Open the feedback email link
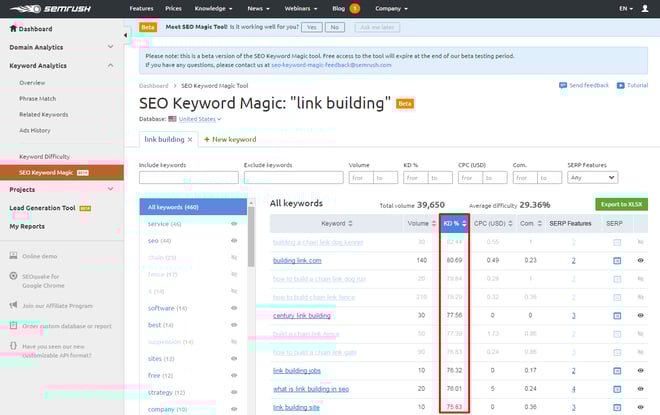 (331, 65)
